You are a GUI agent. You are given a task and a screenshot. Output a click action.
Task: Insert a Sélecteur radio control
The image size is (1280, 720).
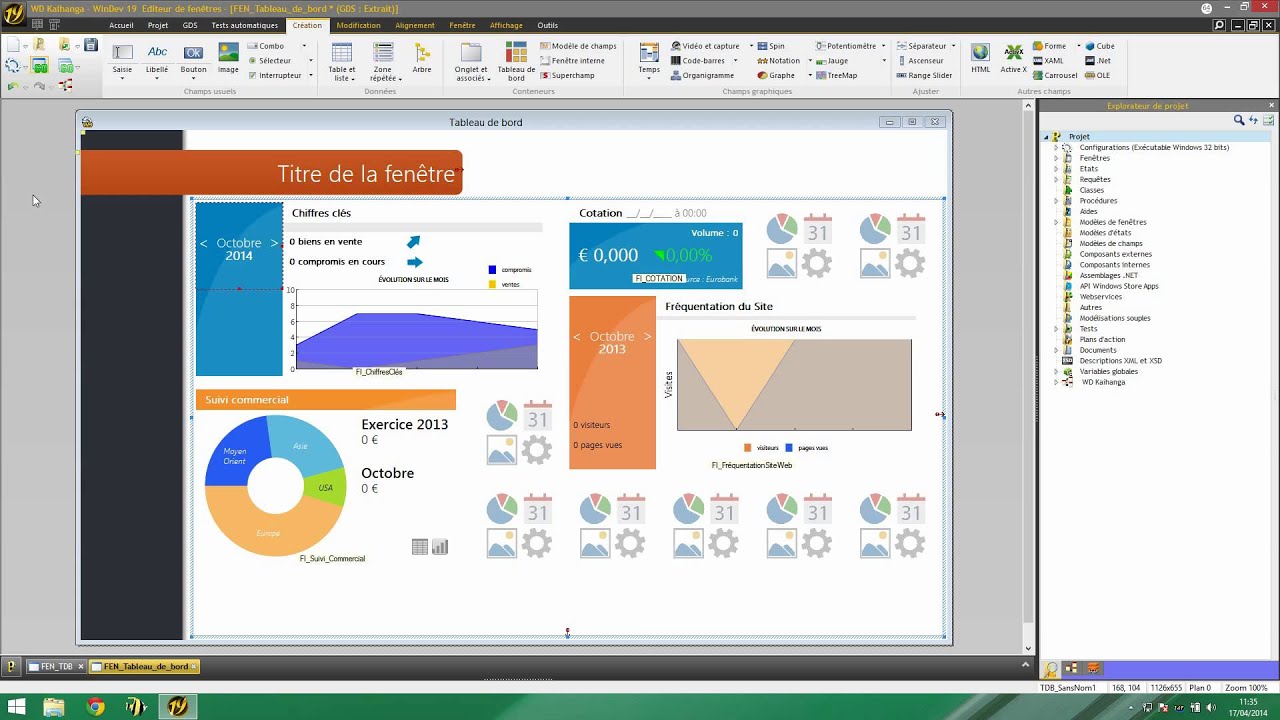pos(269,60)
